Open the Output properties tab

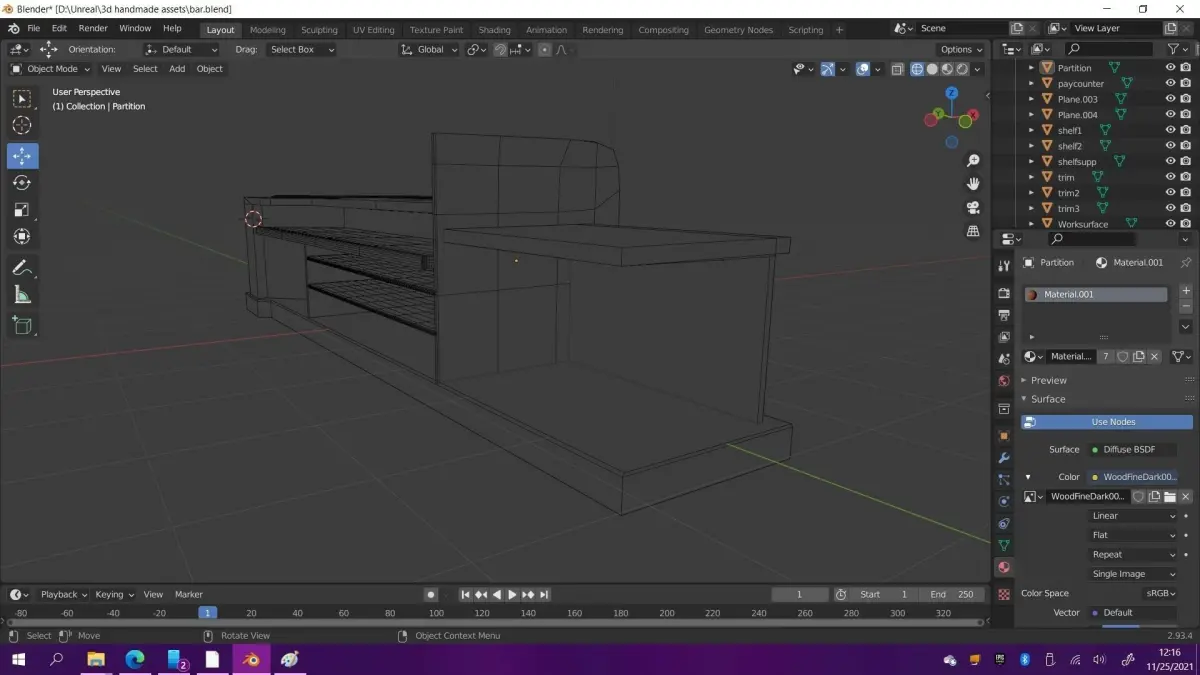(1004, 315)
